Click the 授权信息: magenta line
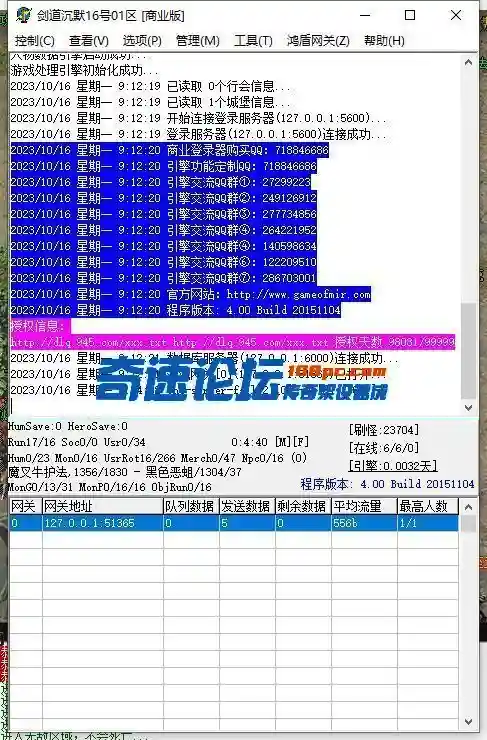The image size is (487, 740). click(40, 326)
